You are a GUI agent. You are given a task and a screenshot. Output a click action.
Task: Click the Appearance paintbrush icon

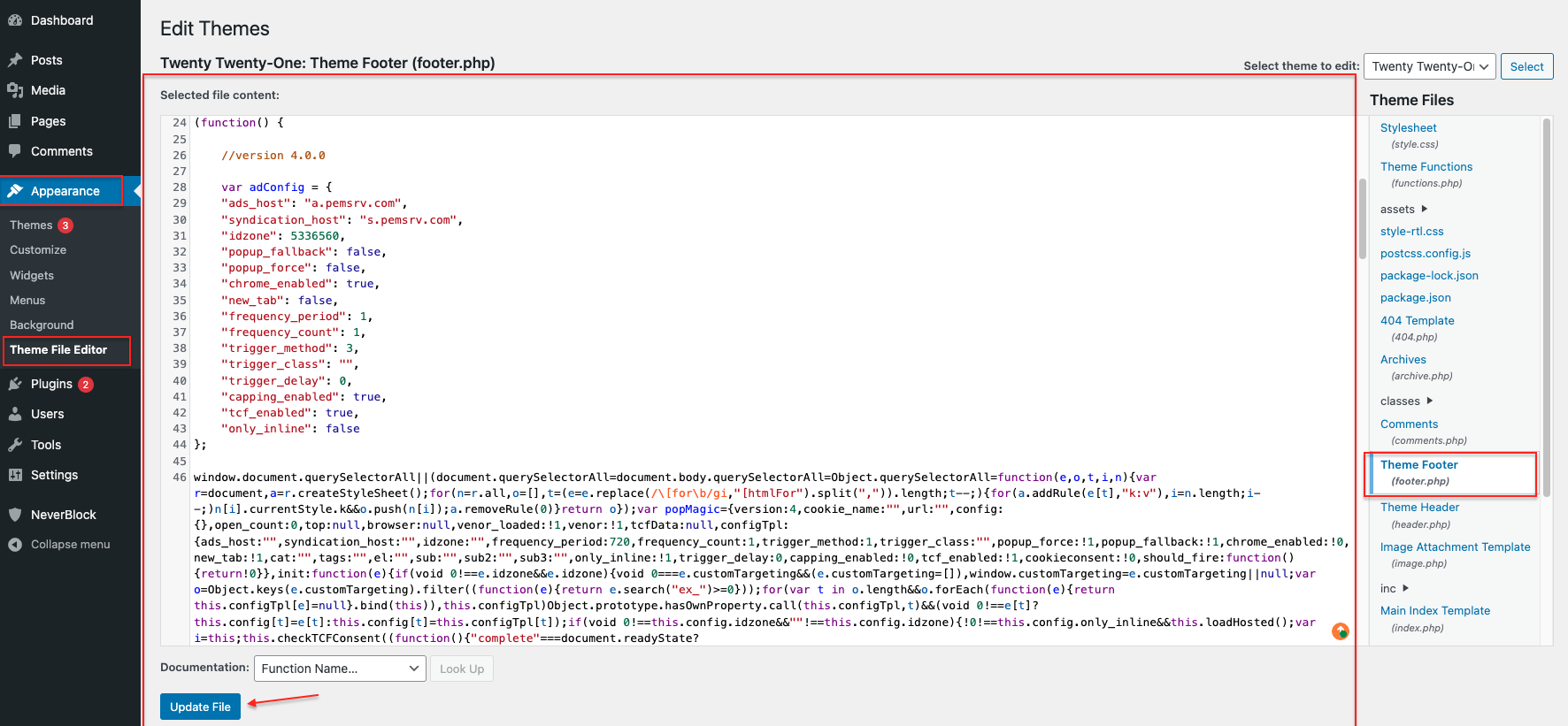[15, 191]
